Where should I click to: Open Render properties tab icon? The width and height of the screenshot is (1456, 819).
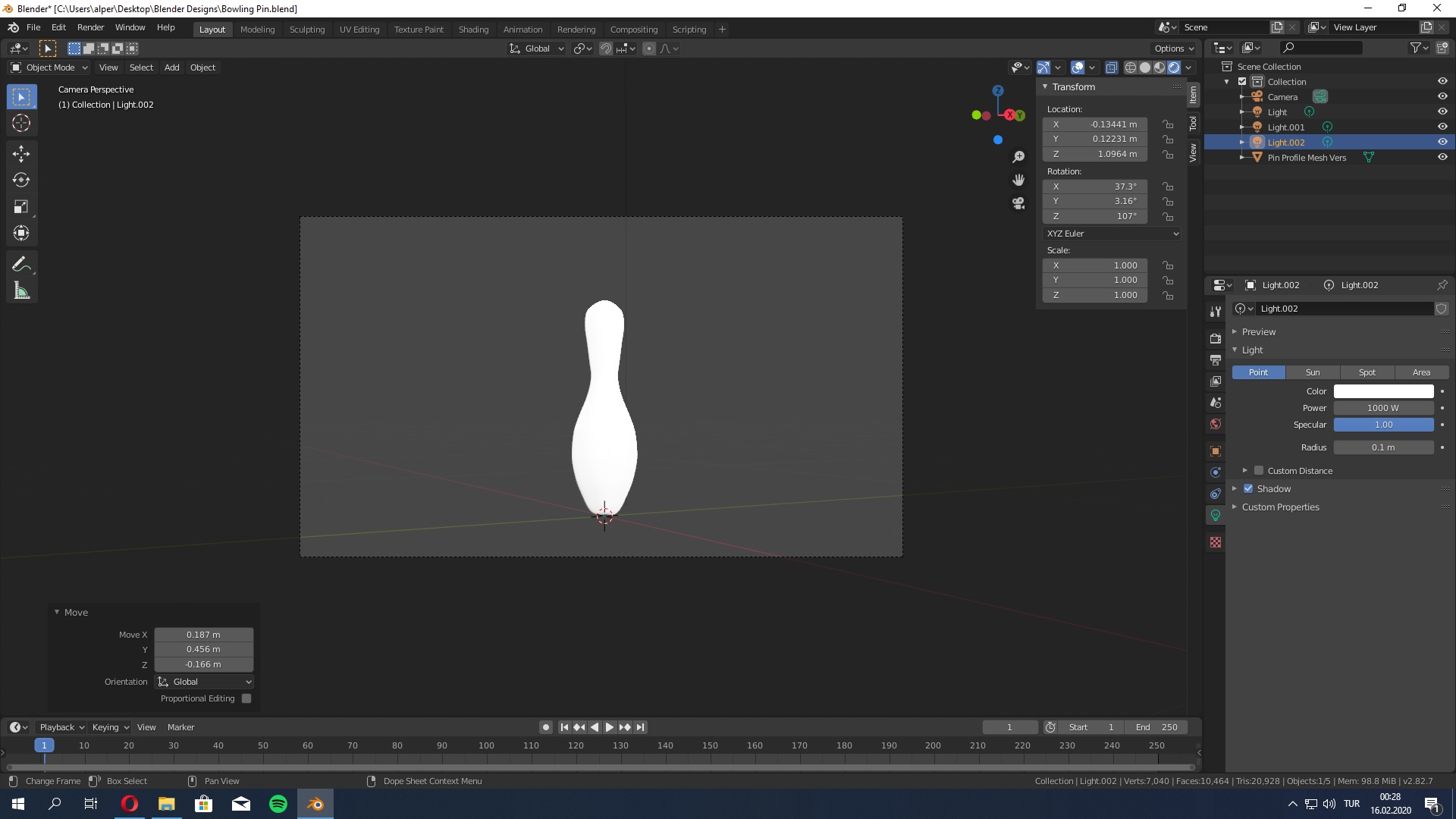click(1216, 338)
